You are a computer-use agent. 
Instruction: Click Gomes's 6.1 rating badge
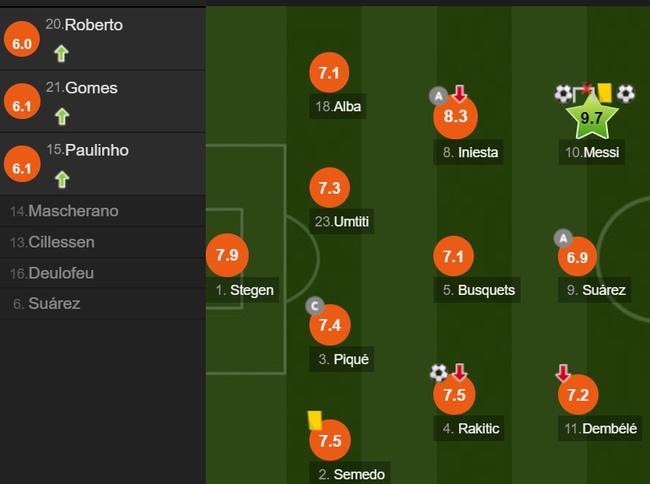tap(22, 101)
